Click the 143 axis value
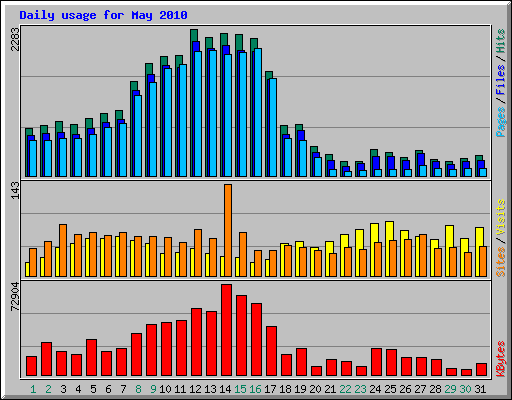 [15, 191]
